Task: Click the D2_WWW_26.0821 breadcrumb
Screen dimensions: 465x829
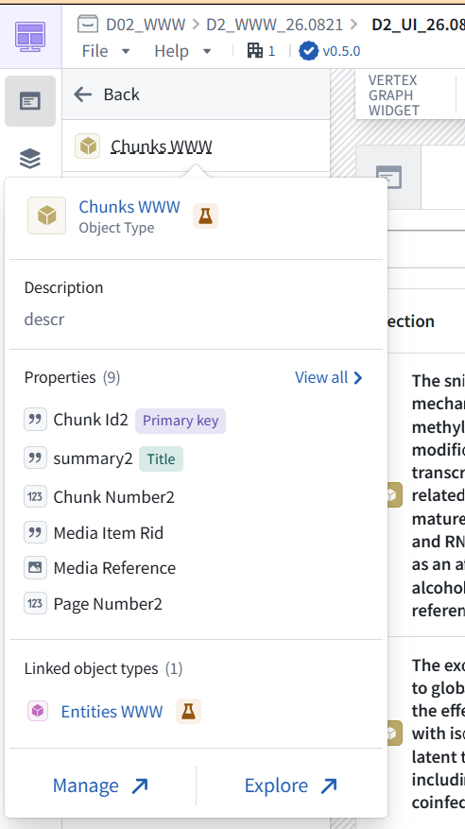Action: (x=274, y=24)
